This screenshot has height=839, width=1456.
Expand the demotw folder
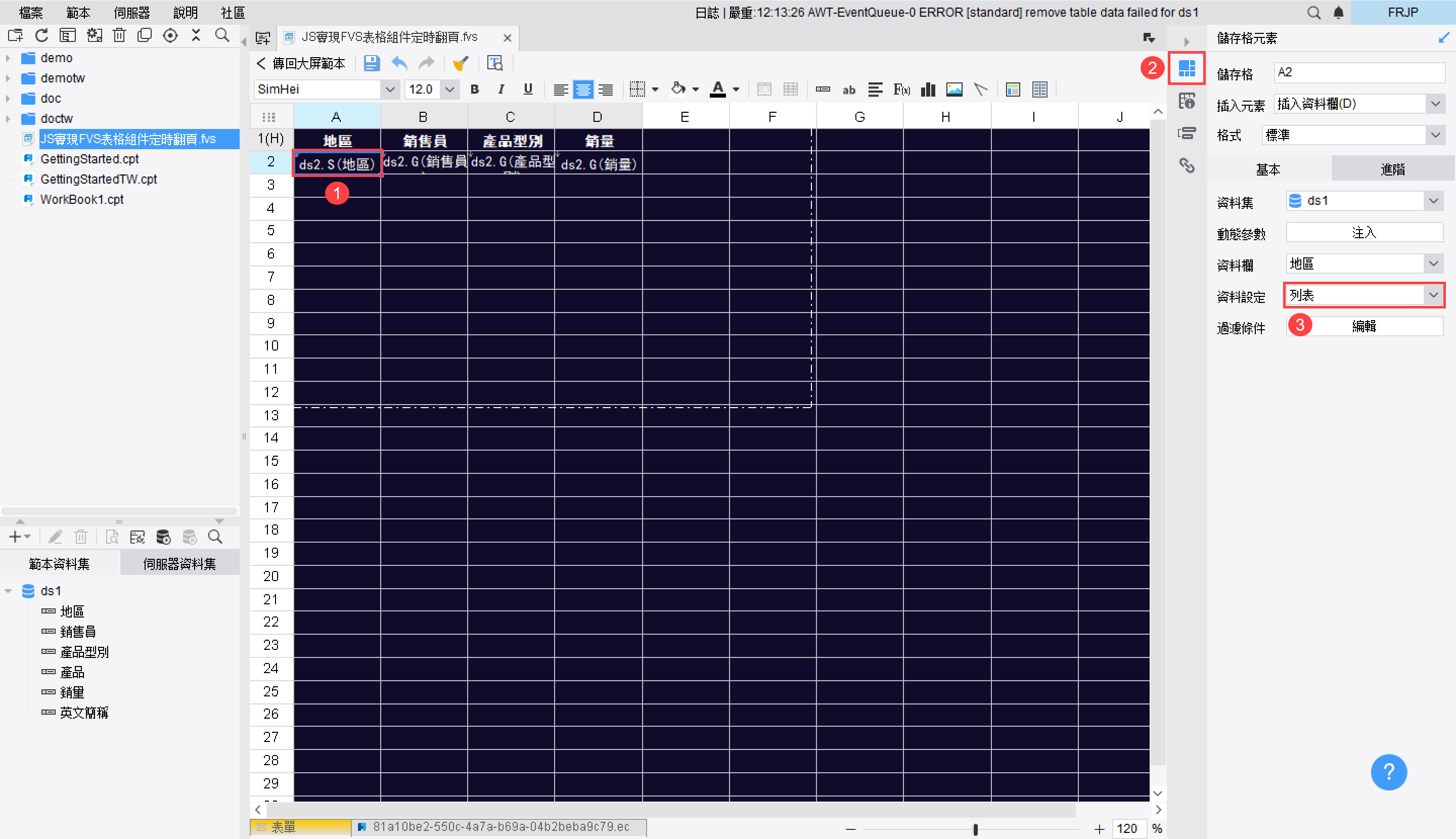pyautogui.click(x=8, y=78)
